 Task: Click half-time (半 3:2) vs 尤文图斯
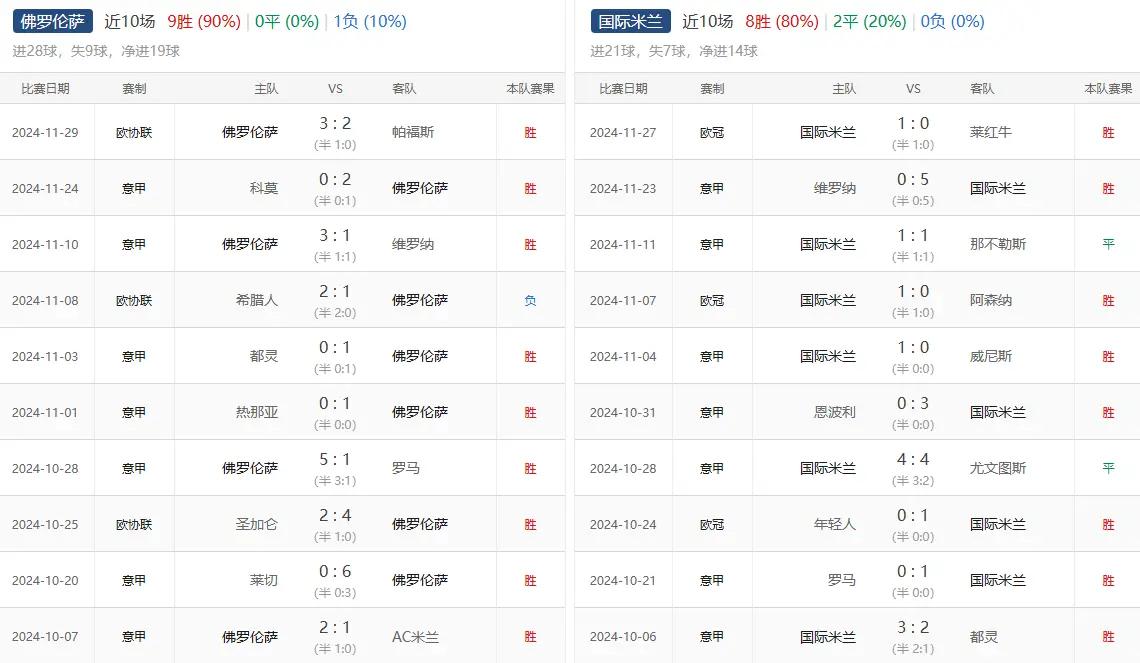913,481
